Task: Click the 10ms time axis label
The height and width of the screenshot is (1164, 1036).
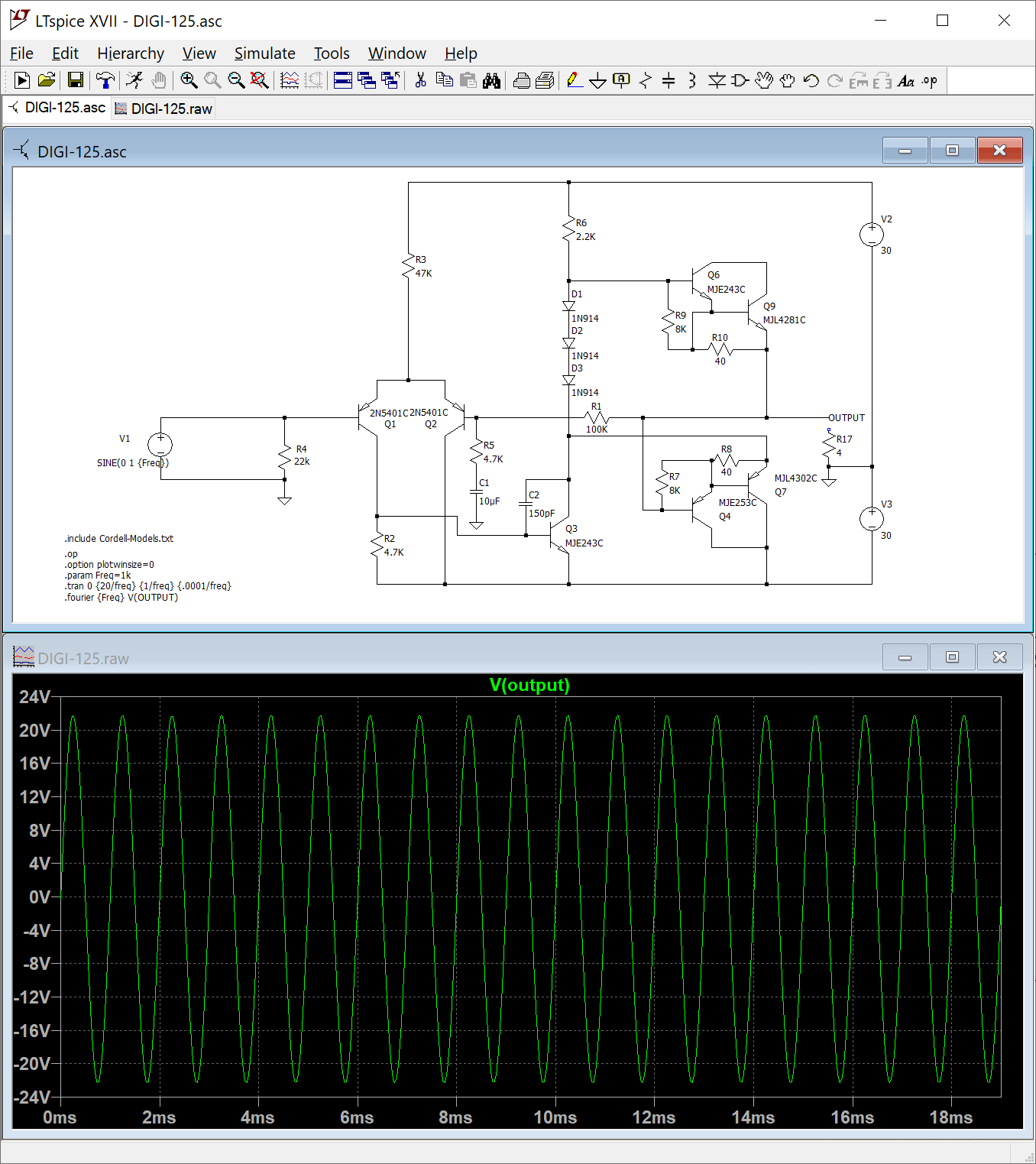Action: [x=555, y=1117]
